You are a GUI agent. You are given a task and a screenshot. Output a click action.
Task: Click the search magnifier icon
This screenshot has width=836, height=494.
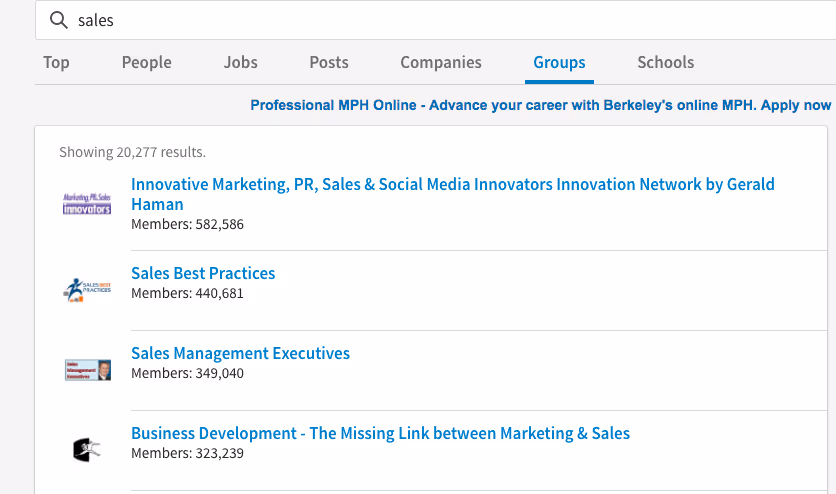click(58, 20)
